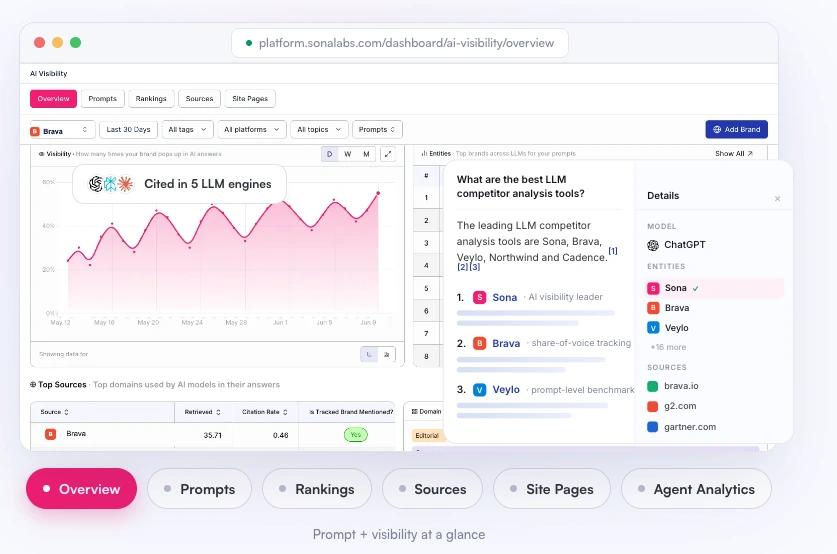
Task: Switch chart granularity to W (weekly)
Action: point(348,154)
